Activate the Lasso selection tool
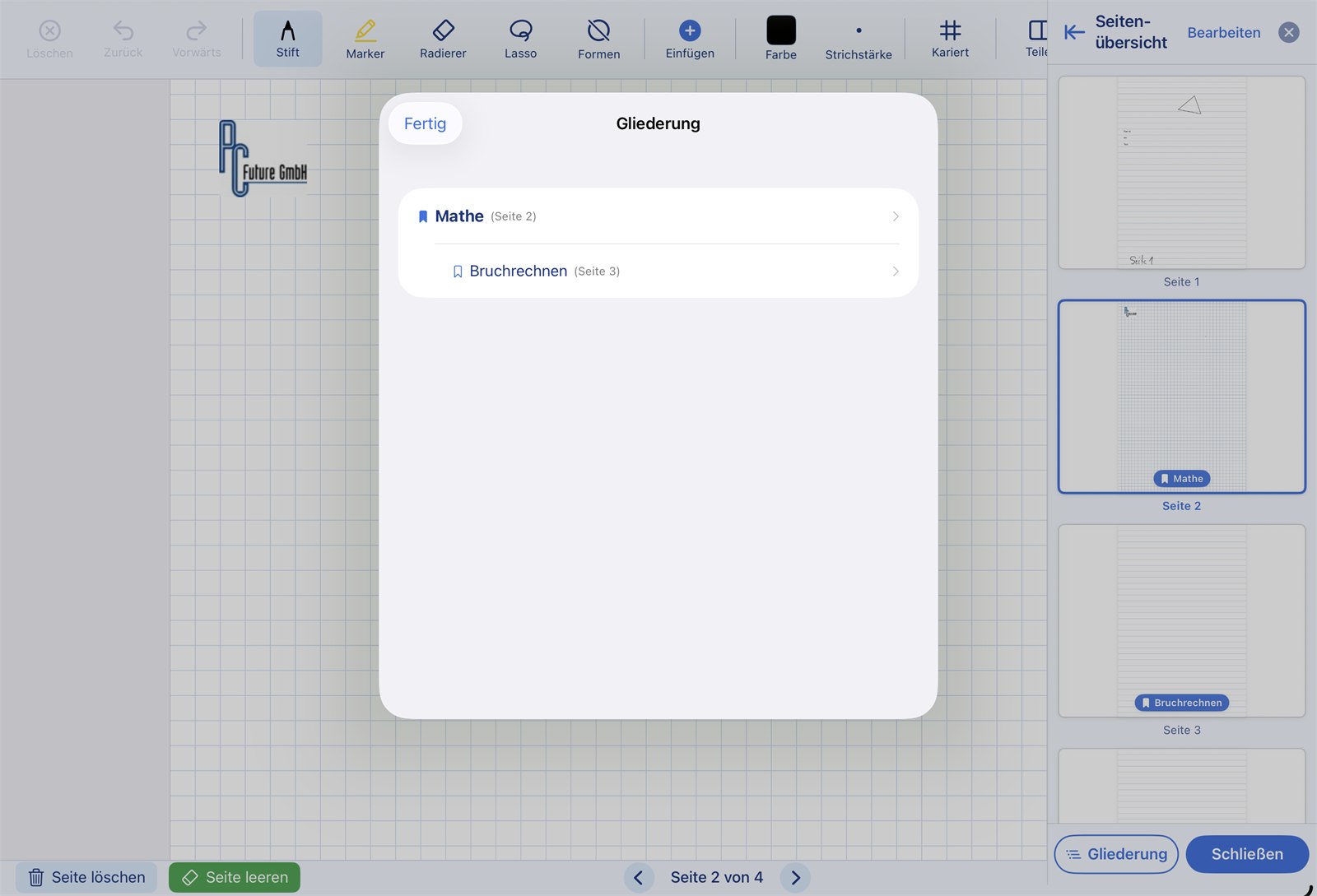Viewport: 1317px width, 896px height. (x=520, y=39)
